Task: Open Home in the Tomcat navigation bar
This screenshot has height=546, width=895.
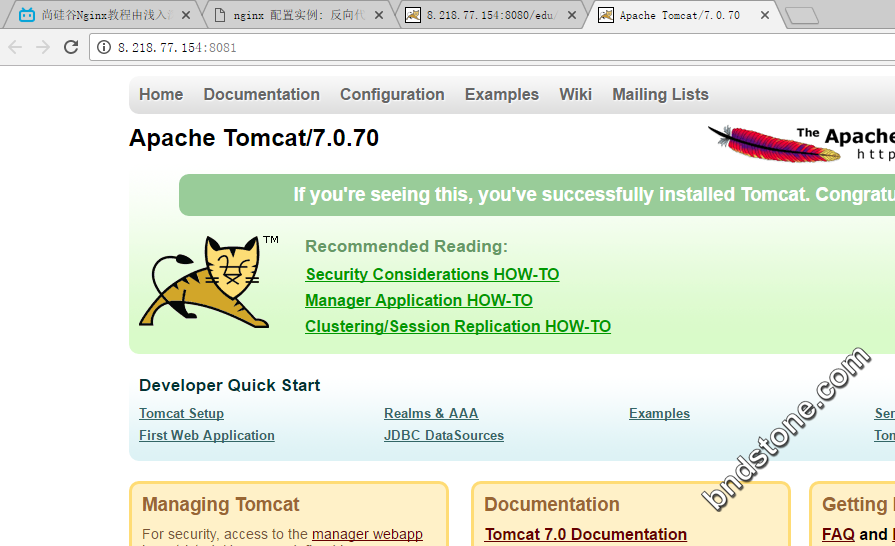Action: pos(161,94)
